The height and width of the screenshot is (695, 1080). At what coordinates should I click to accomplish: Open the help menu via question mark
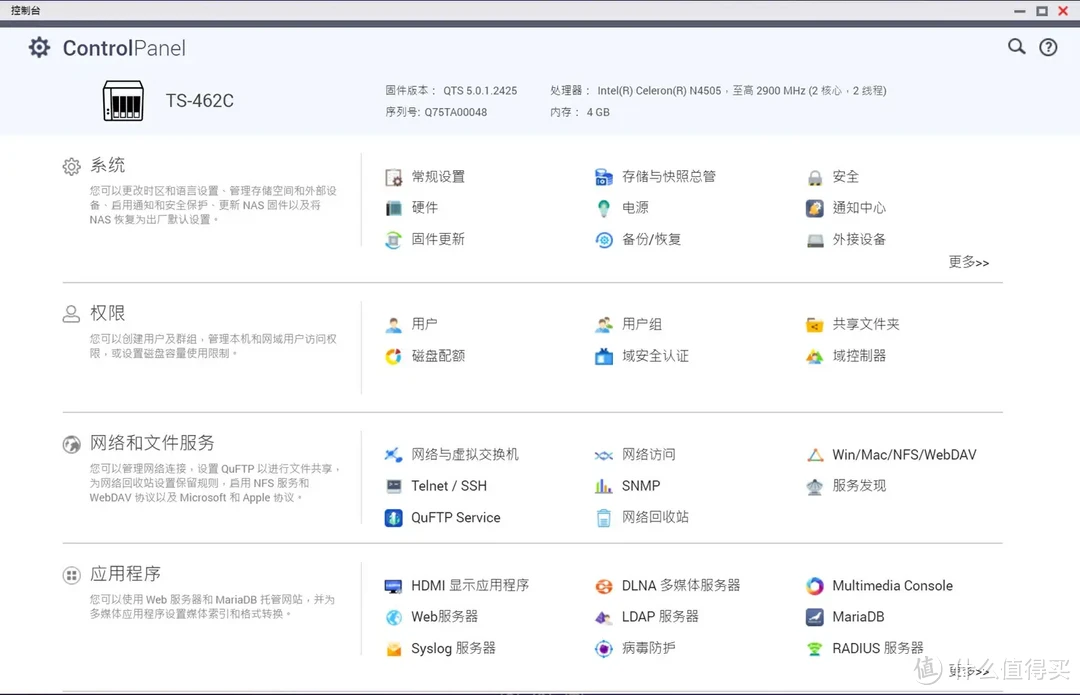click(x=1049, y=47)
